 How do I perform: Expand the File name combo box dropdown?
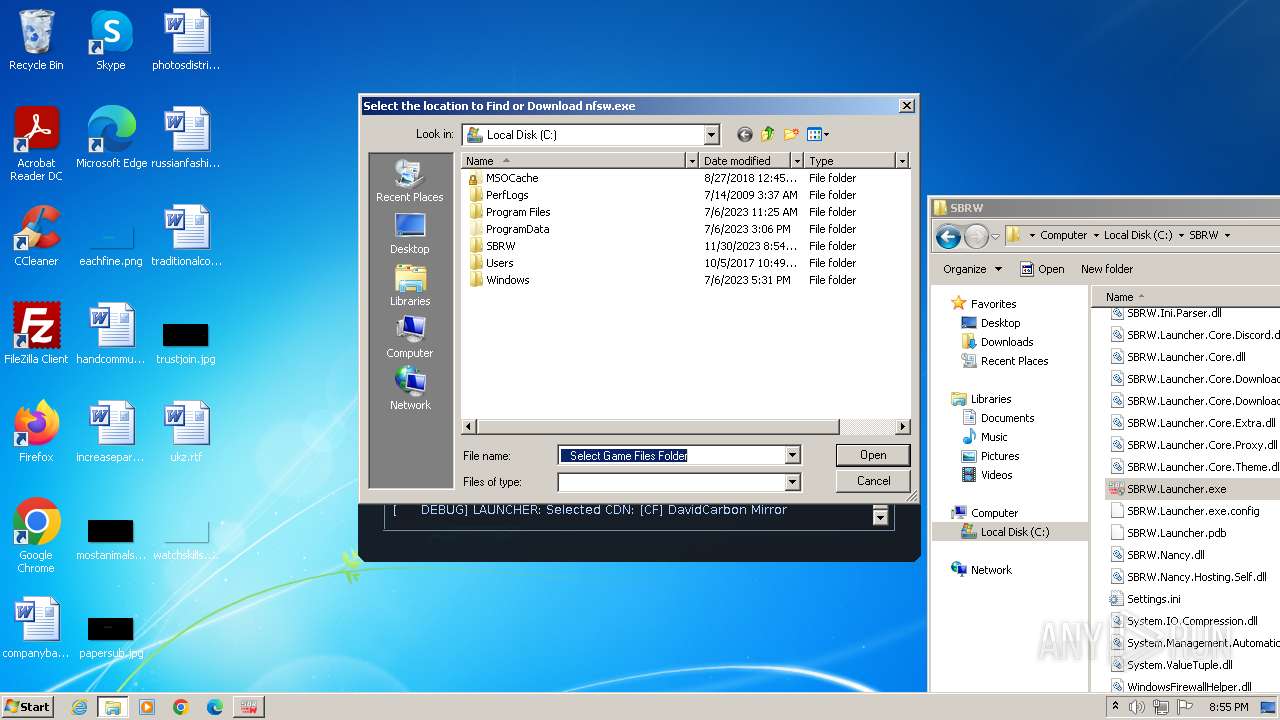pyautogui.click(x=792, y=455)
